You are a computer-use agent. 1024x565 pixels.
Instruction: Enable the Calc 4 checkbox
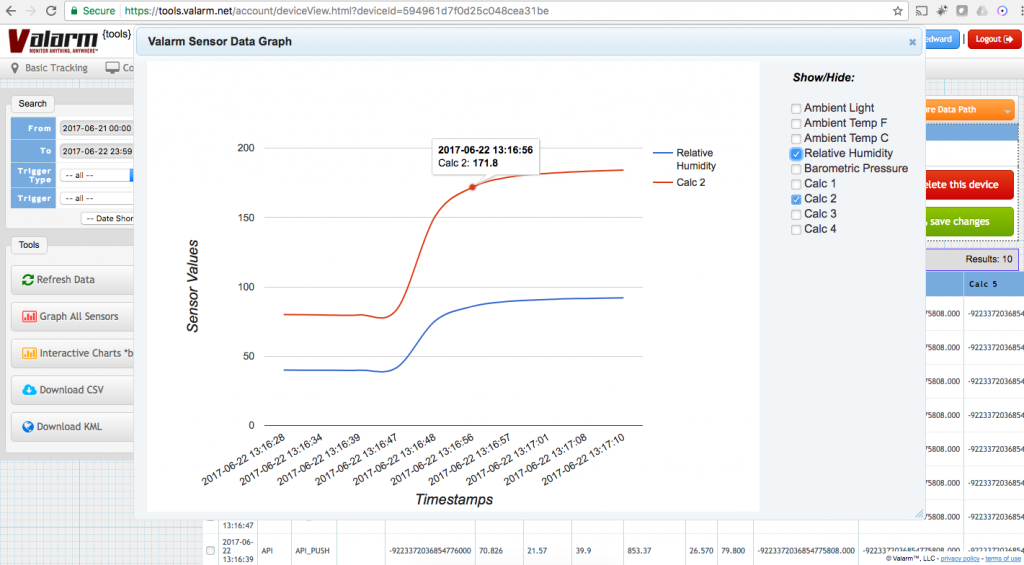[796, 229]
